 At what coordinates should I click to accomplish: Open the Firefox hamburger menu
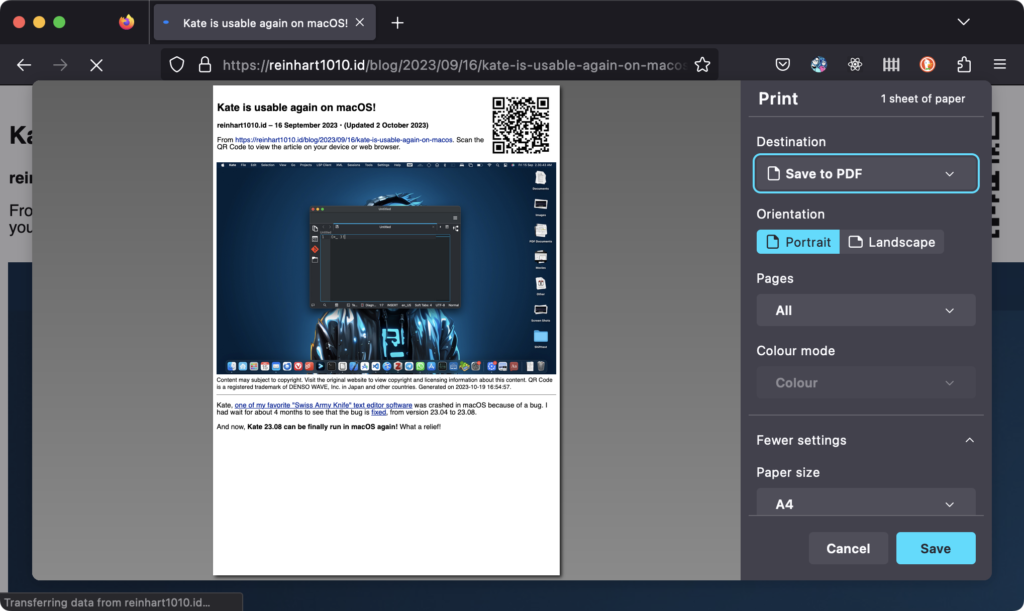pos(998,64)
